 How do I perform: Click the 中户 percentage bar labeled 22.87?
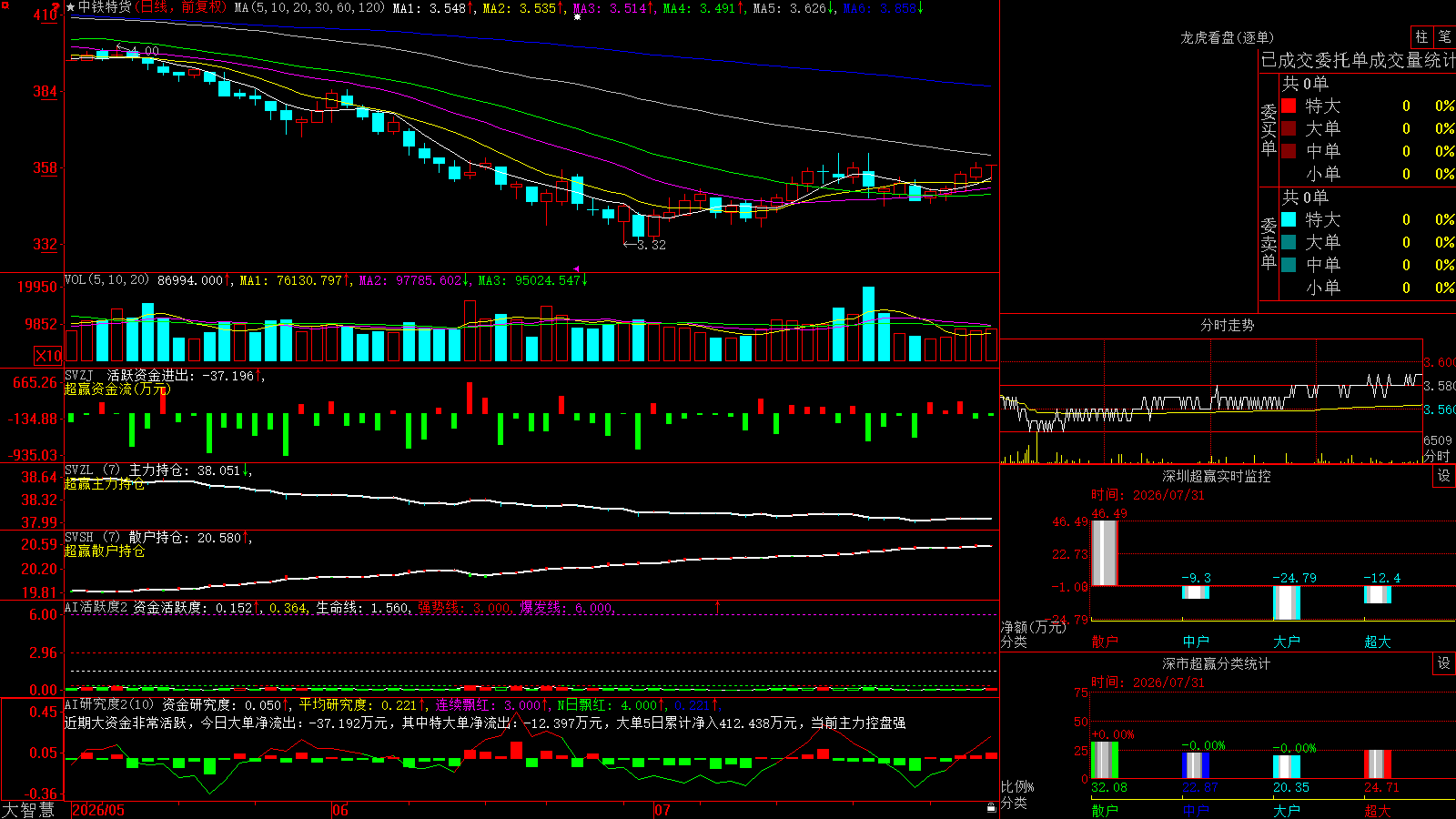[1196, 765]
